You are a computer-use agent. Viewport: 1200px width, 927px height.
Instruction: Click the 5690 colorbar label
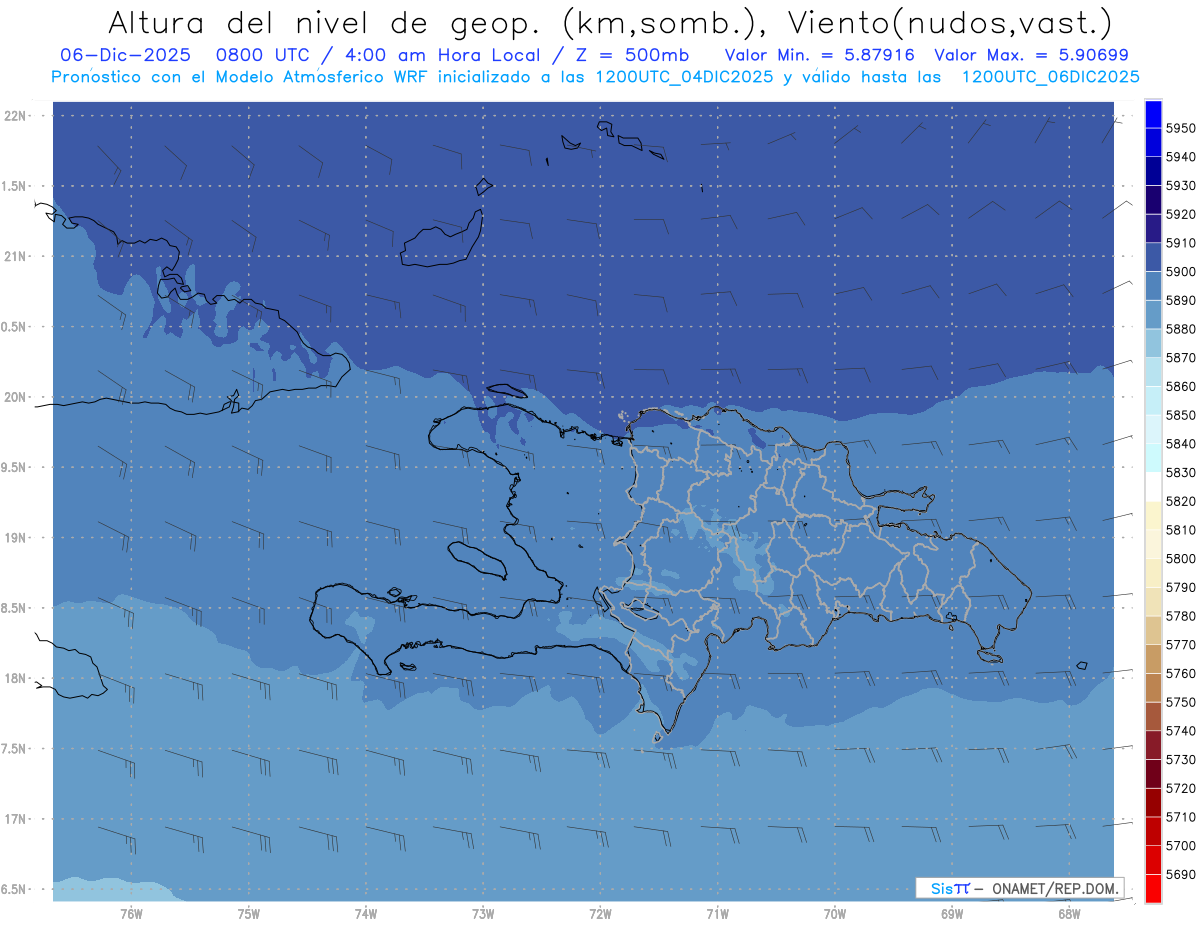click(x=1180, y=875)
